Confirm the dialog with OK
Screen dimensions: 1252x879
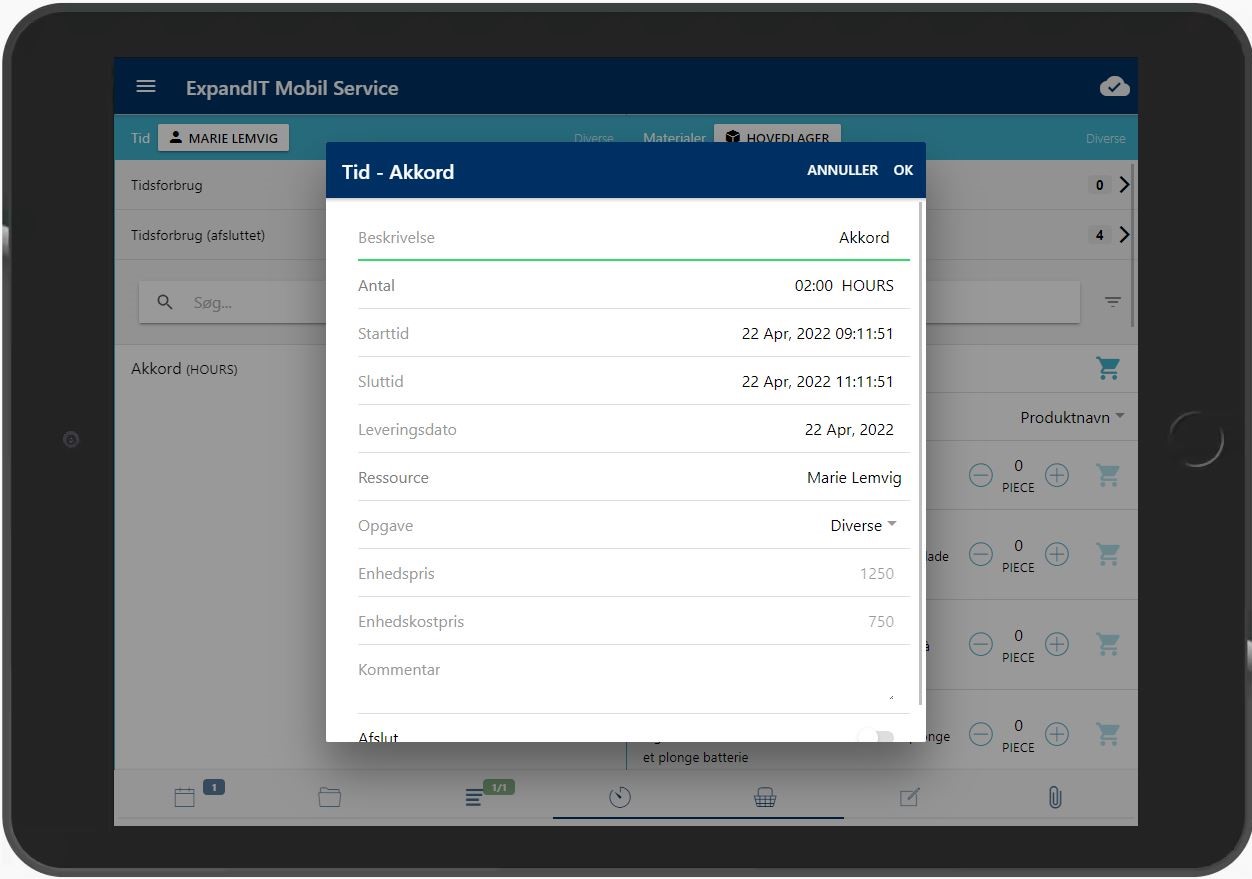pos(903,170)
